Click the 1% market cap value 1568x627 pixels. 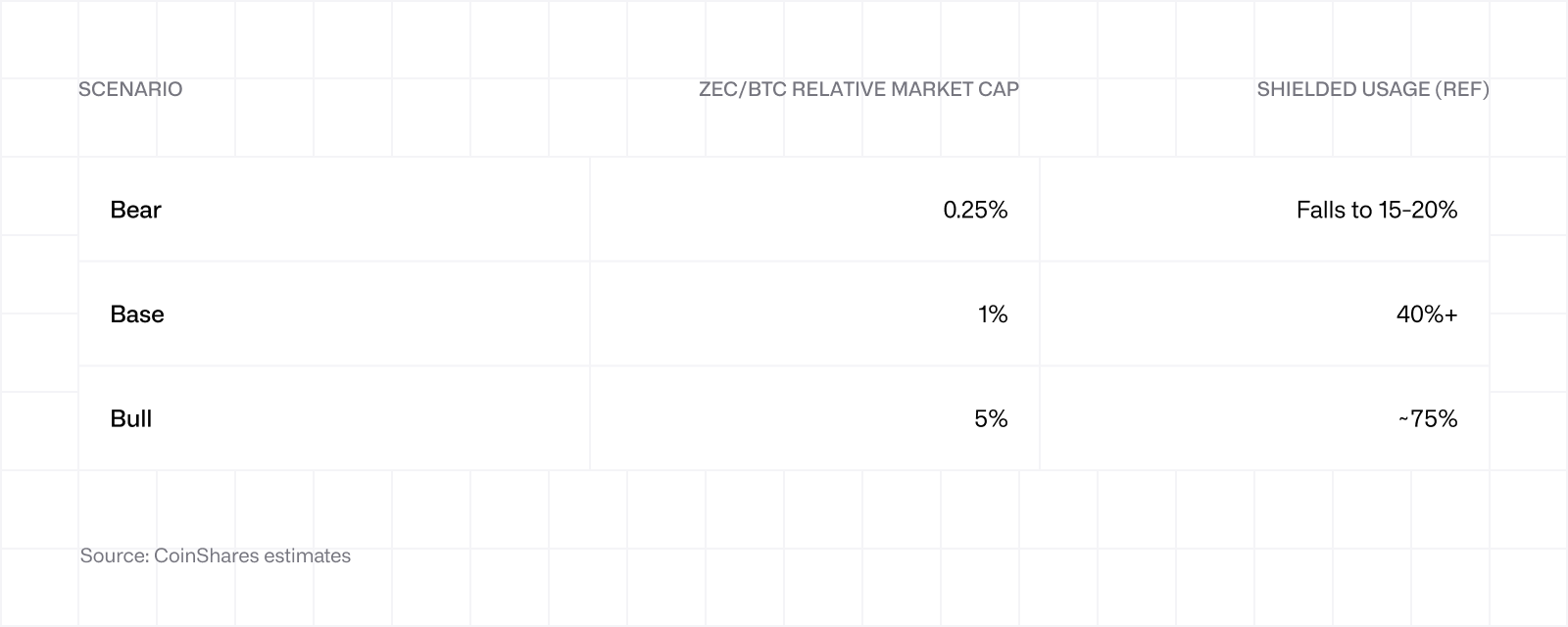(x=992, y=313)
